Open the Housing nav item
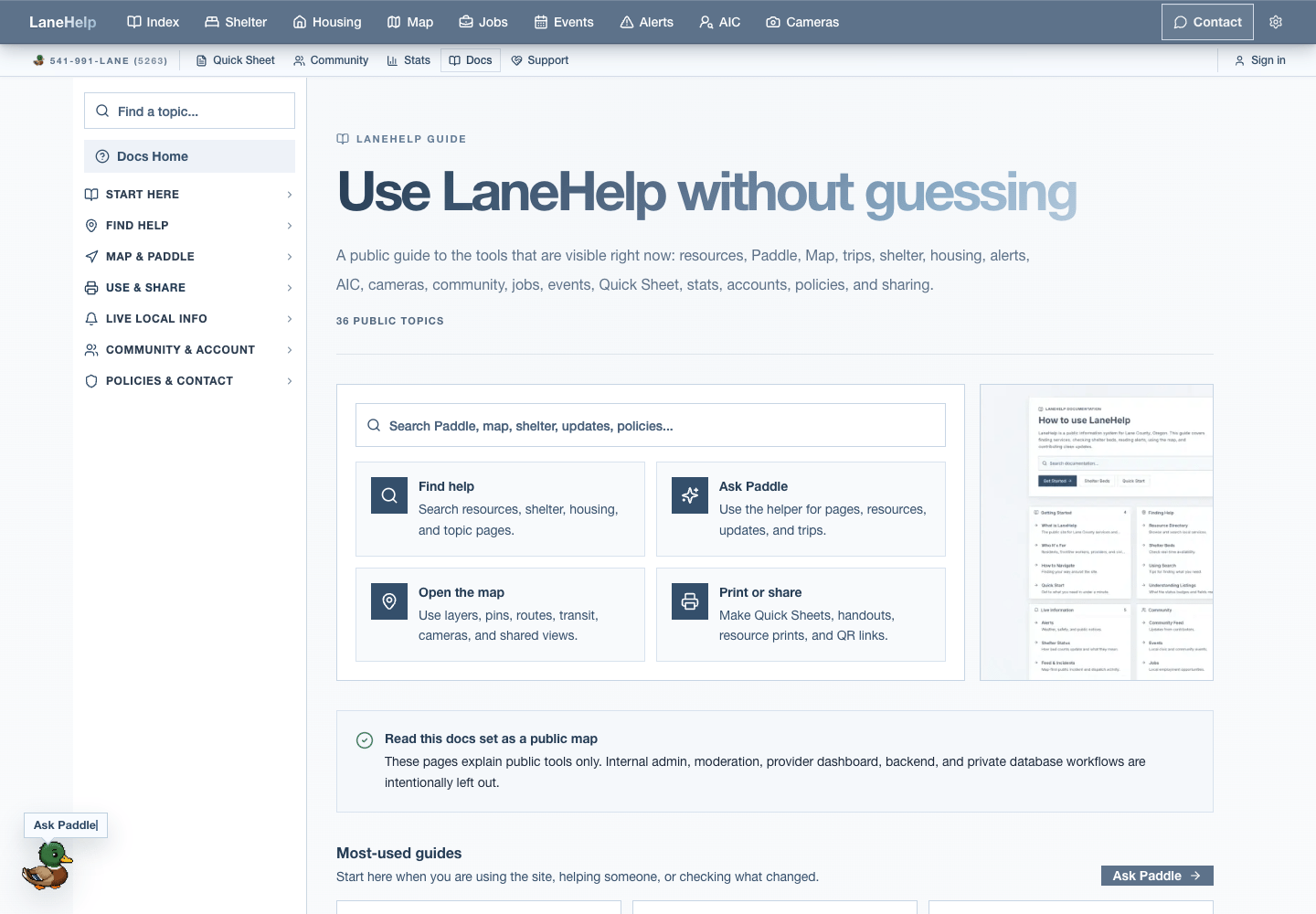 coord(327,22)
